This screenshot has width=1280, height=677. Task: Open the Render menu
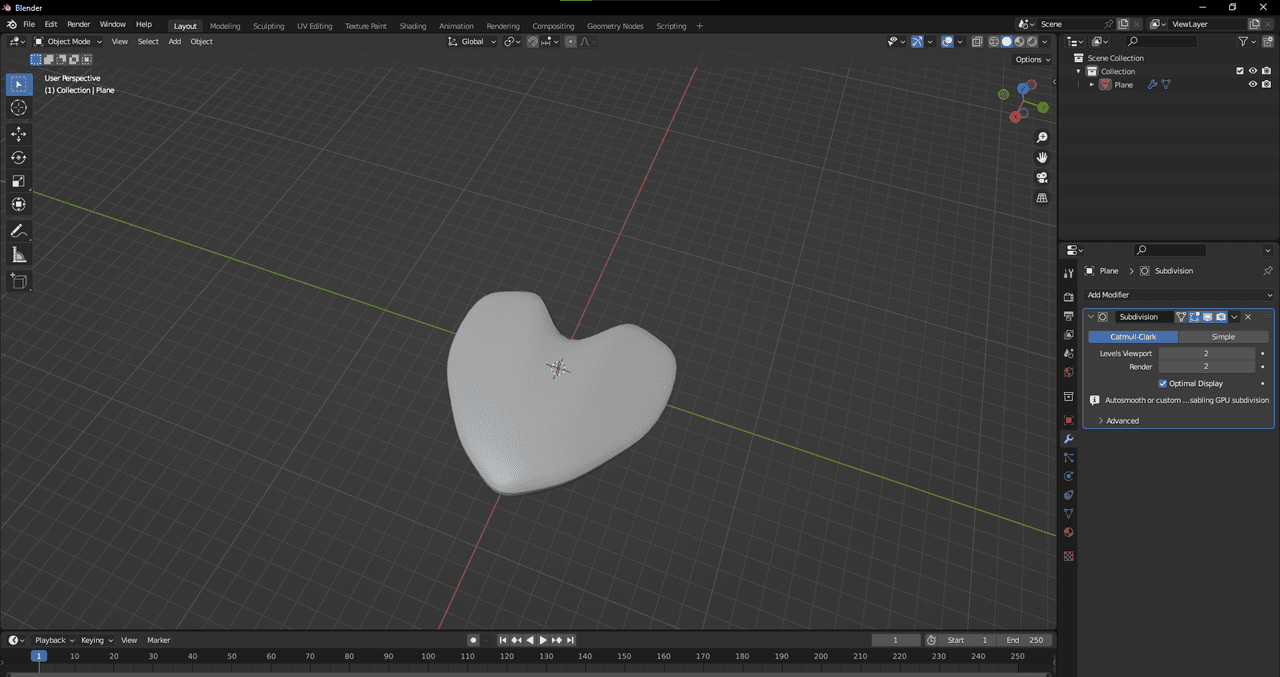pos(79,24)
